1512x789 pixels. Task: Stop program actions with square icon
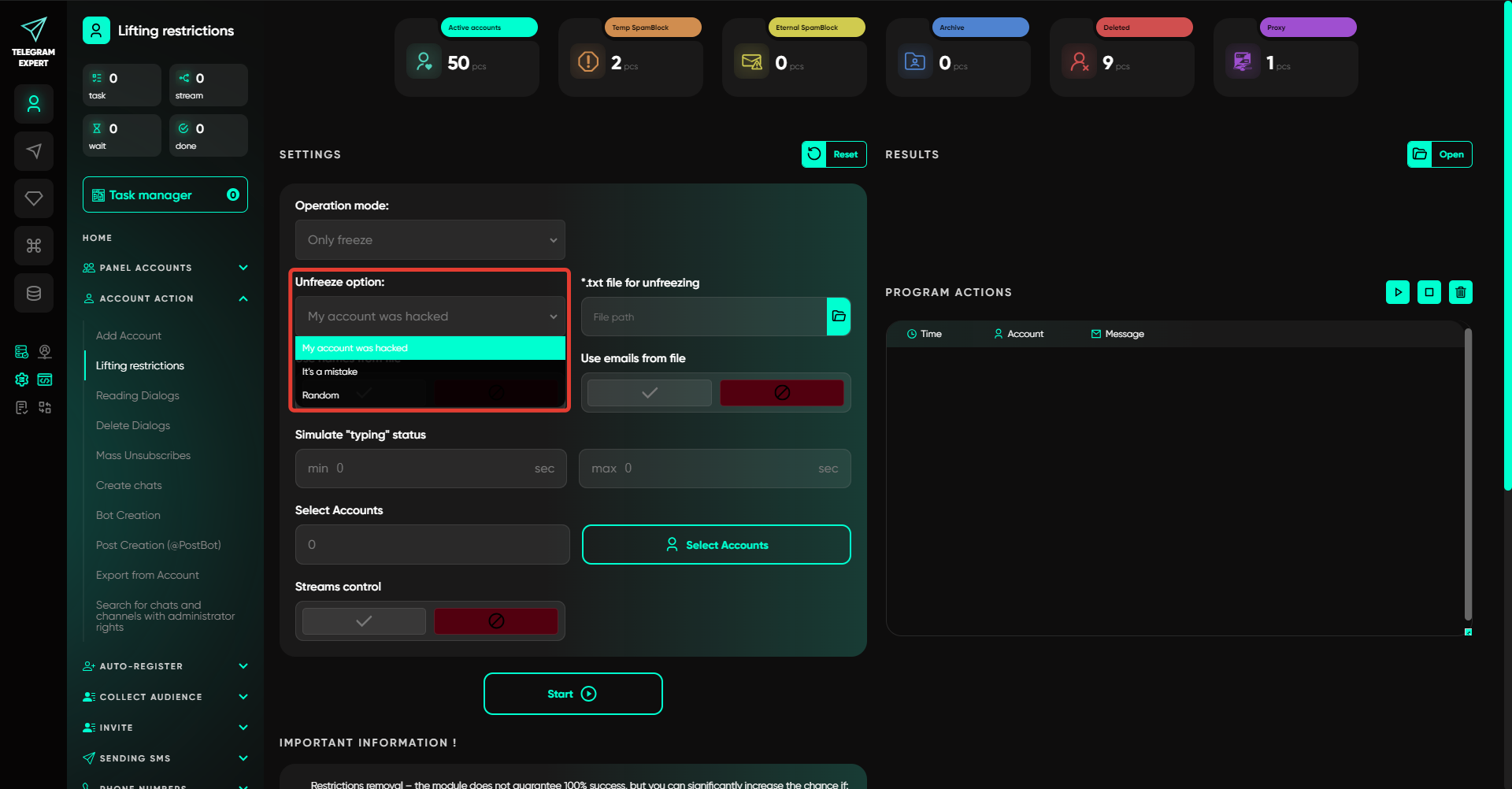pos(1429,292)
